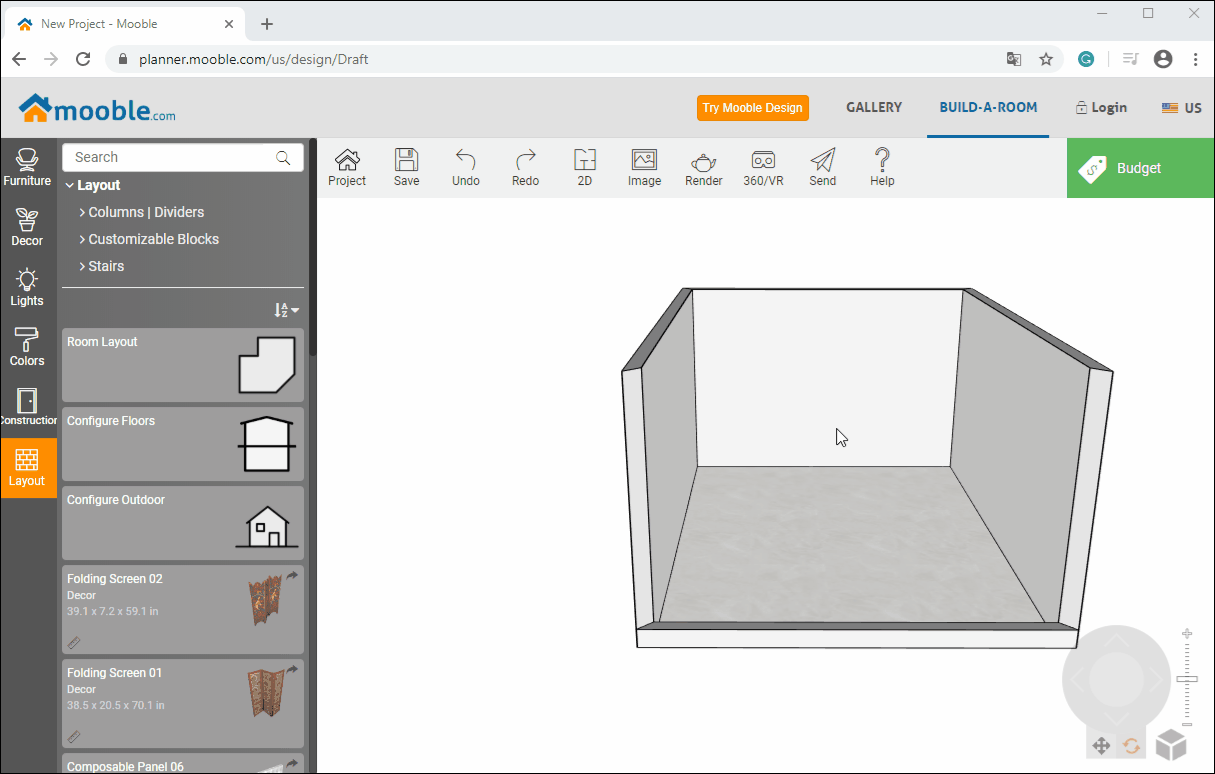Toggle the orbit rotate mode button
Screen dimensions: 1215x774
click(1132, 745)
